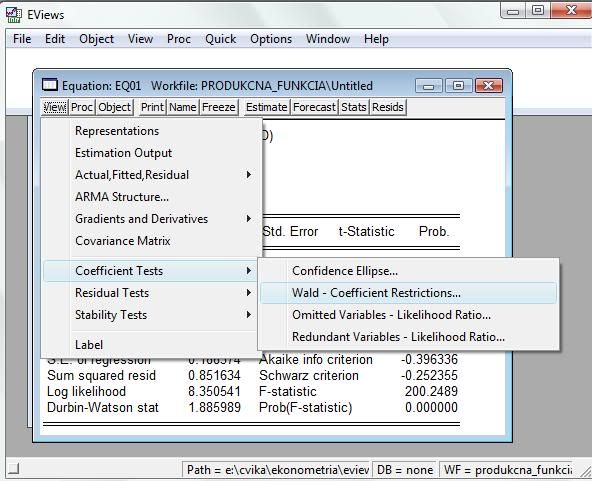Viewport: 592px width, 481px height.
Task: Expand Gradients and Derivatives submenu
Action: tap(152, 219)
